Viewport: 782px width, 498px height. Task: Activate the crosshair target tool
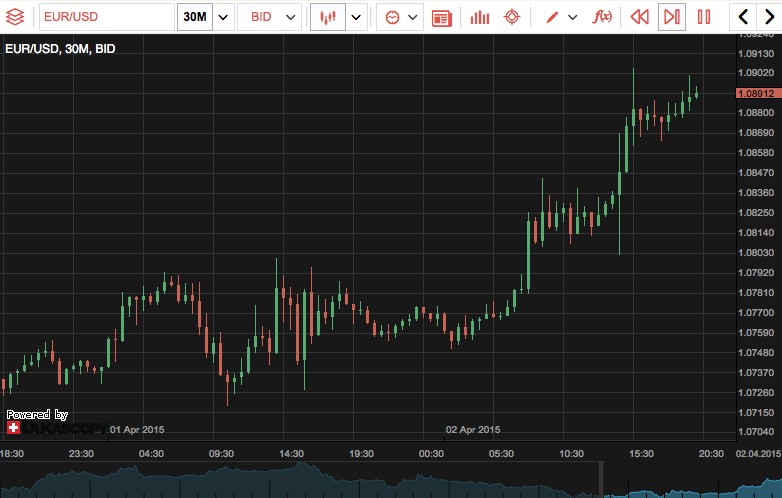click(512, 17)
